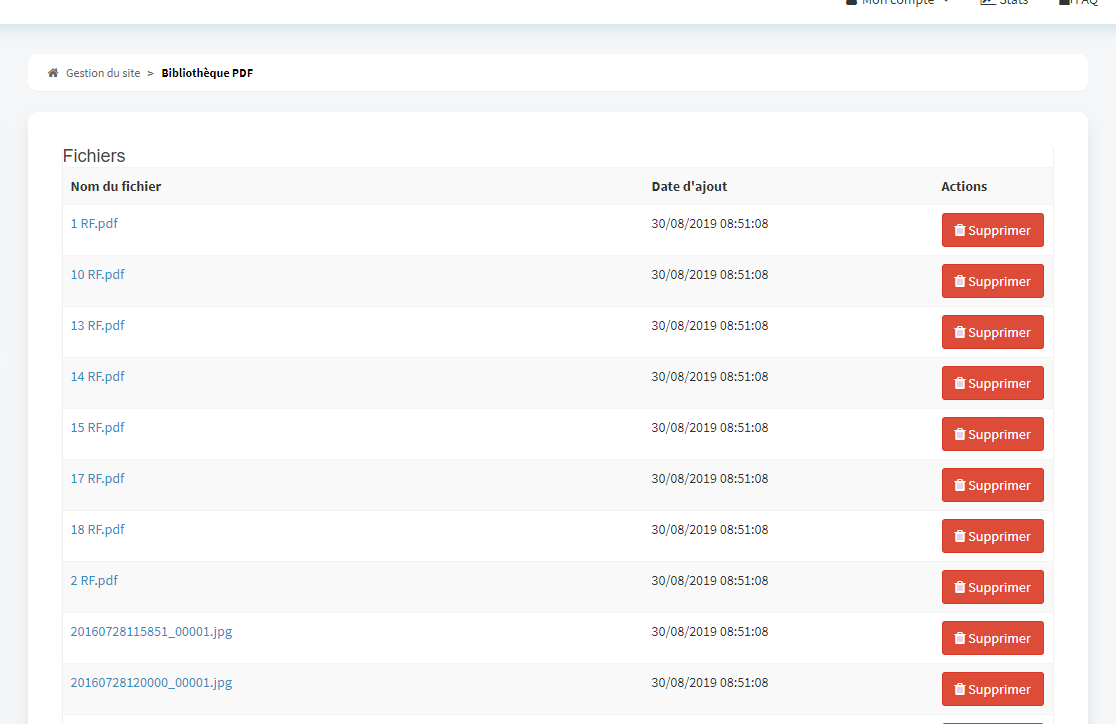Click trash icon for 20160728115851_00001.jpg
Image resolution: width=1116 pixels, height=724 pixels.
pyautogui.click(x=960, y=638)
